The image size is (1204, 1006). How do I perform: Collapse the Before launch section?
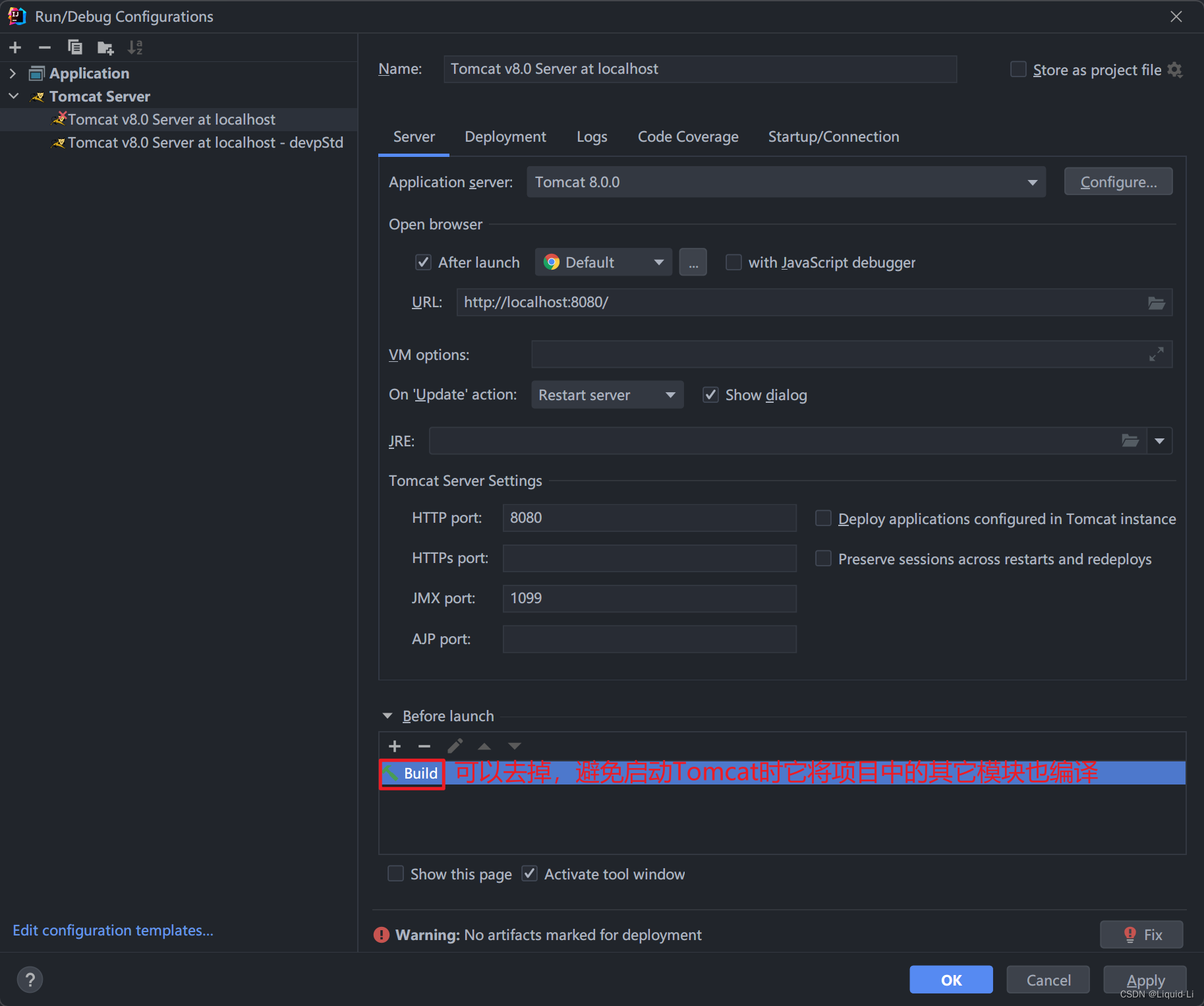(x=387, y=716)
